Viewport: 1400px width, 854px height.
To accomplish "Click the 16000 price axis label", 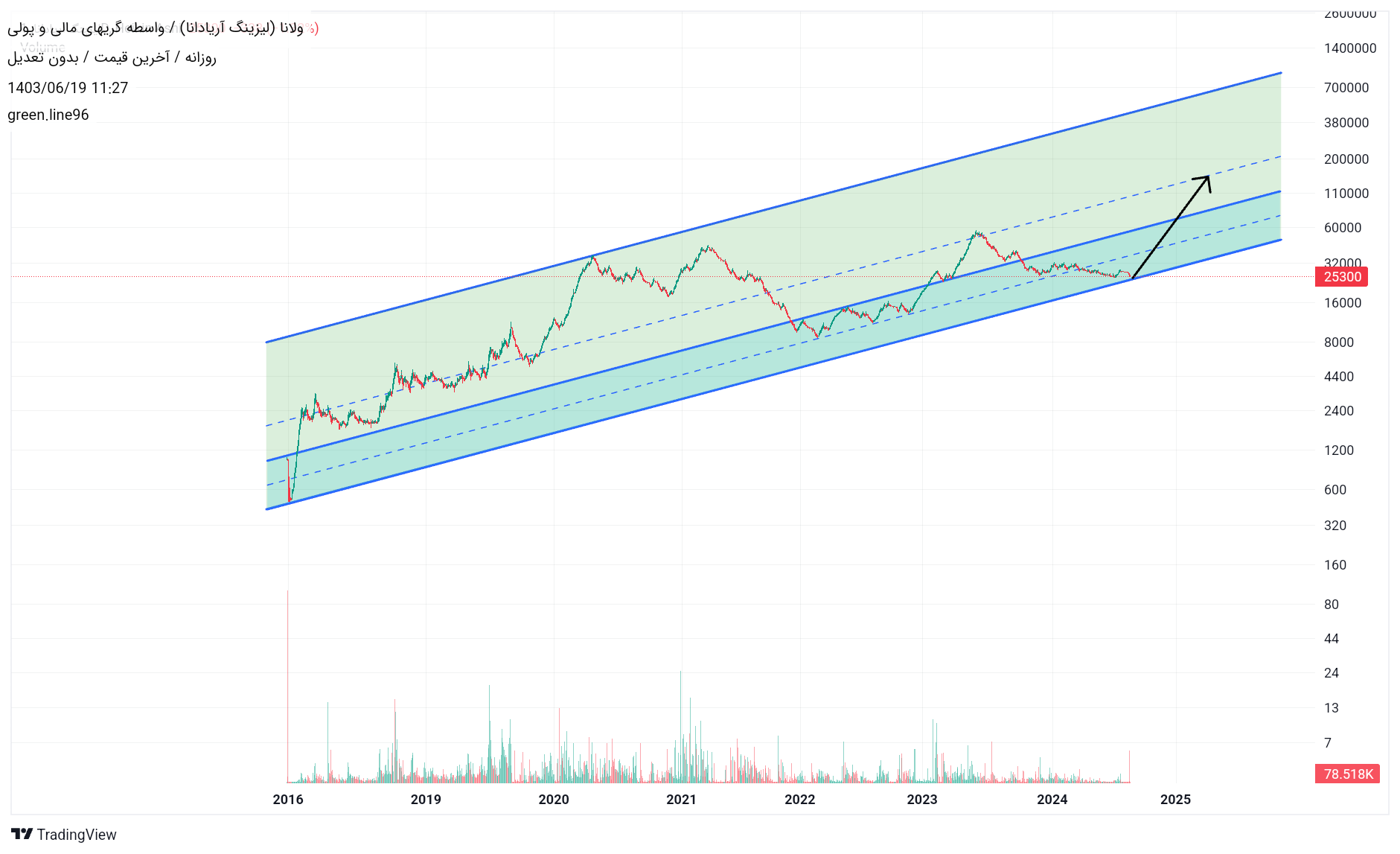I will [1343, 303].
